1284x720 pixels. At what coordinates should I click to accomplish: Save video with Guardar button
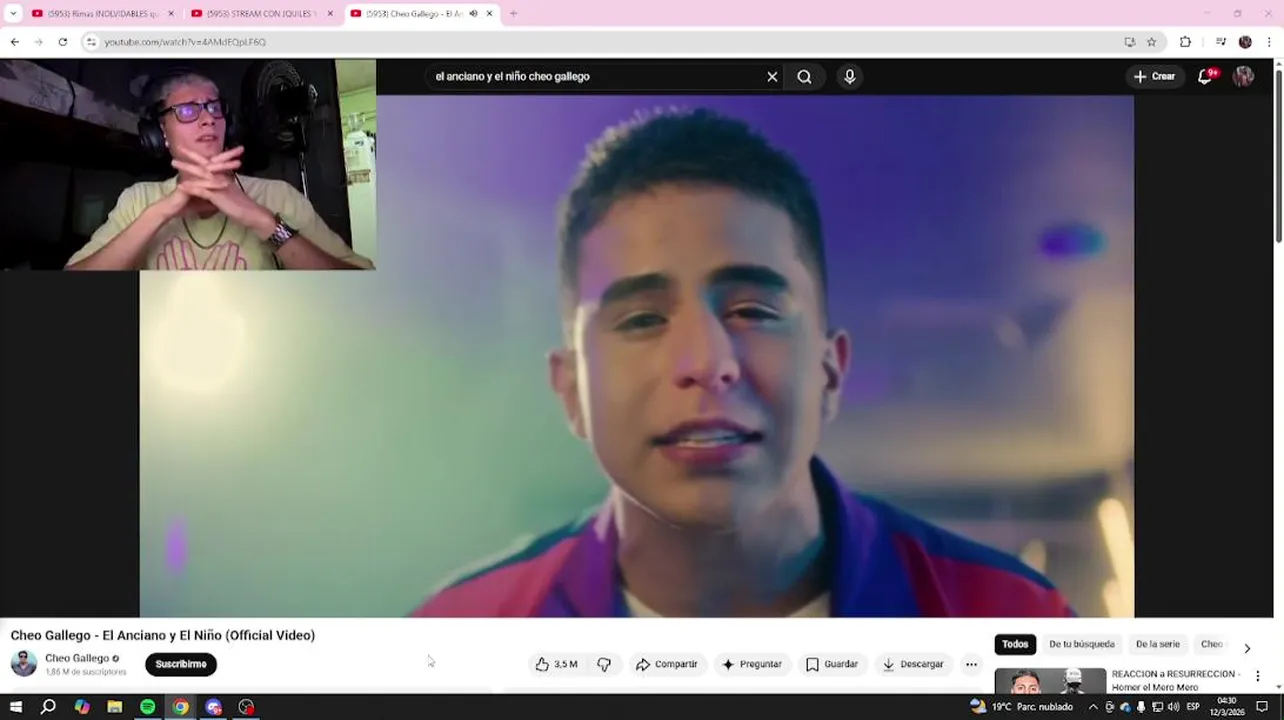point(832,664)
